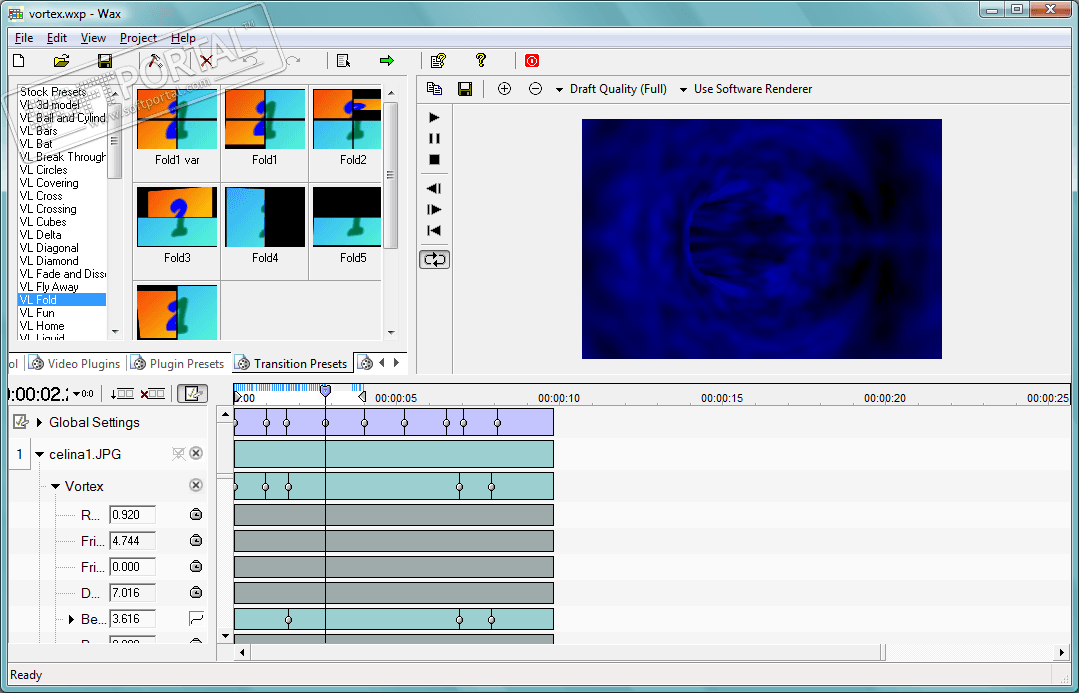Click the zoom in plus icon above preview
Image resolution: width=1079 pixels, height=693 pixels.
(x=504, y=89)
